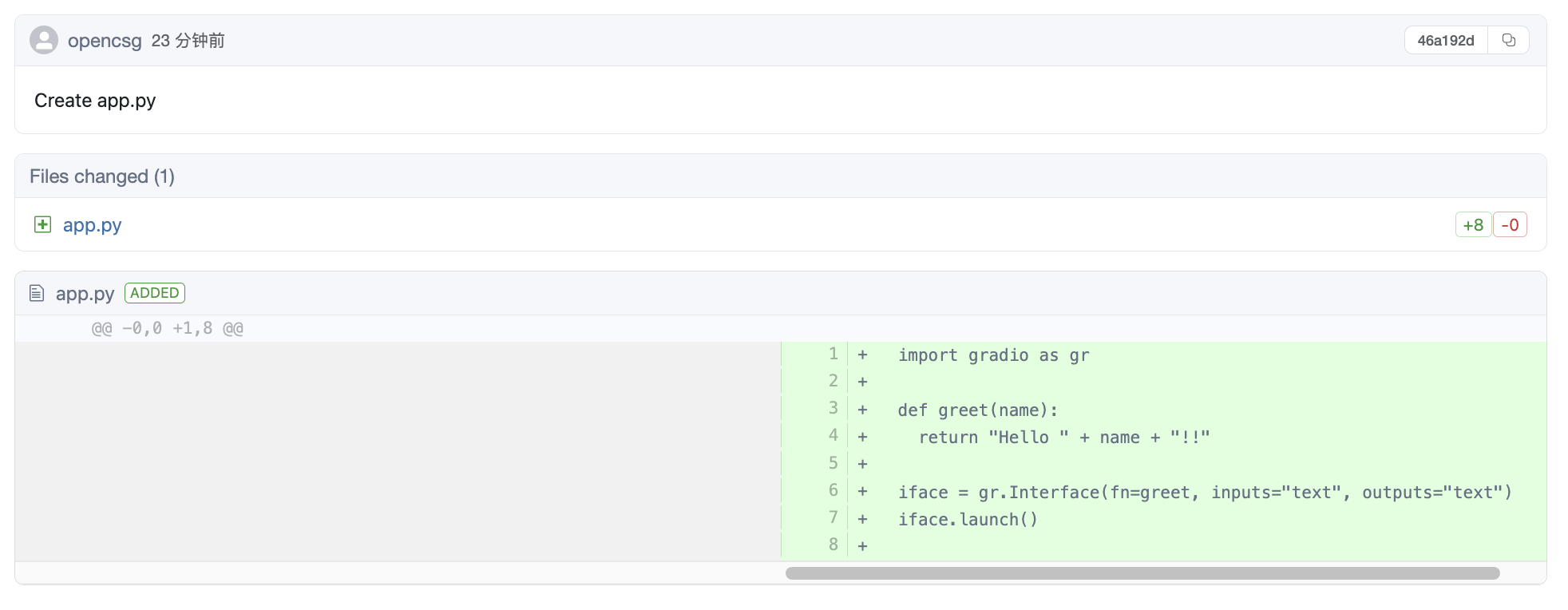Open app.py link in Files changed
Image resolution: width=1568 pixels, height=610 pixels.
coord(92,225)
